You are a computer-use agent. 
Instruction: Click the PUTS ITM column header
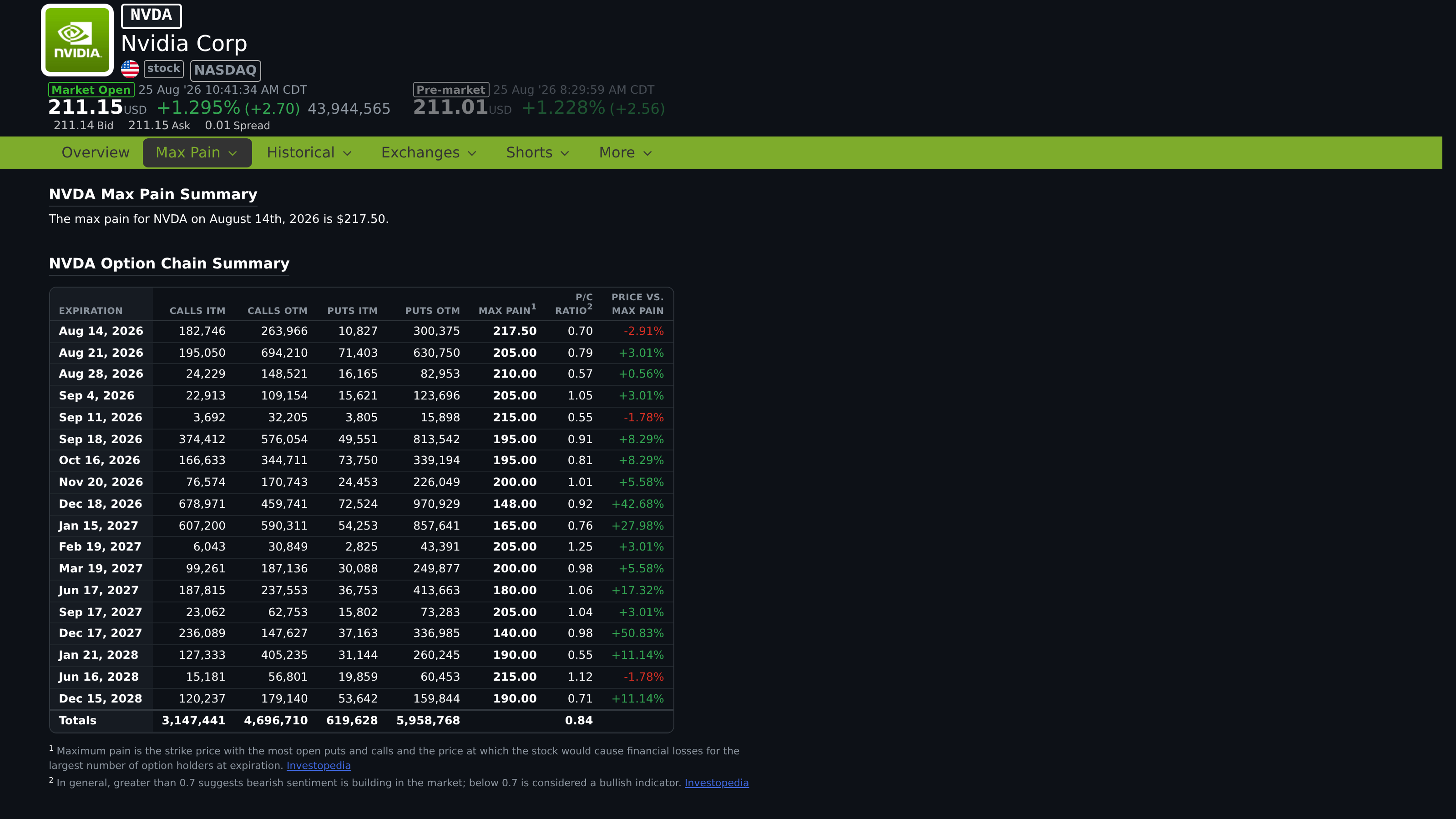352,311
